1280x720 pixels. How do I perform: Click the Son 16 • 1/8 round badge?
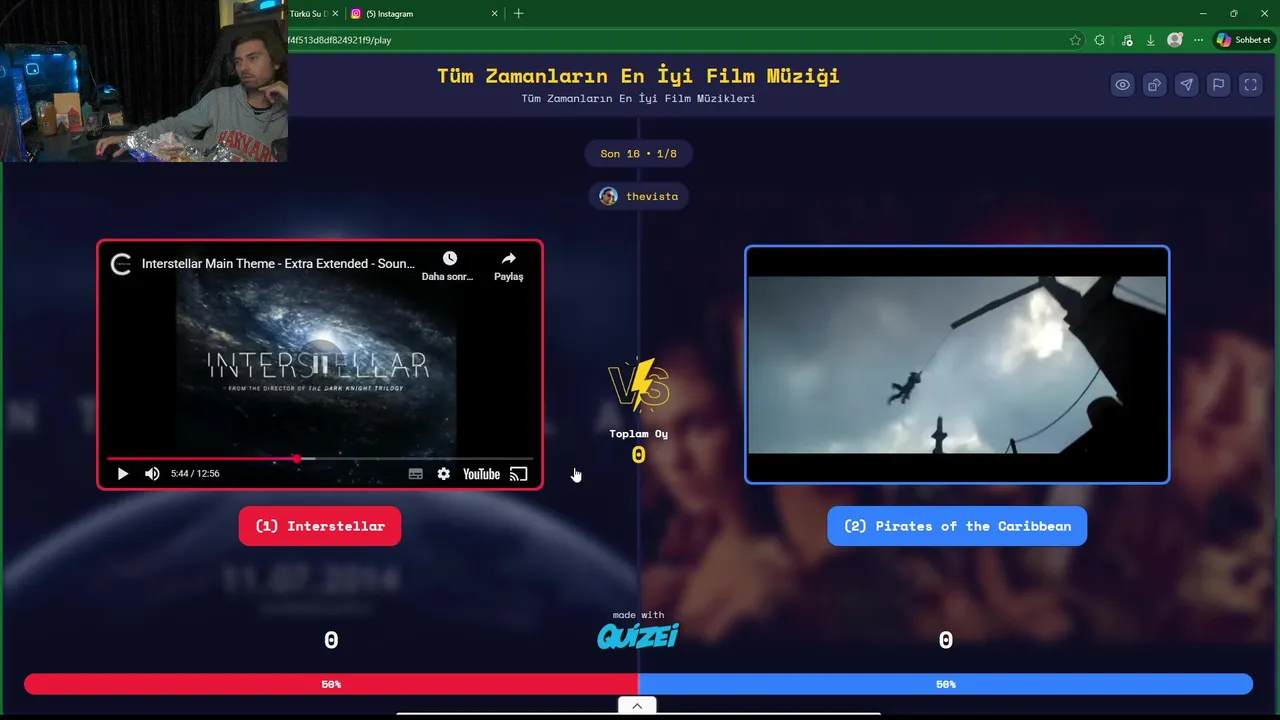[x=639, y=154]
